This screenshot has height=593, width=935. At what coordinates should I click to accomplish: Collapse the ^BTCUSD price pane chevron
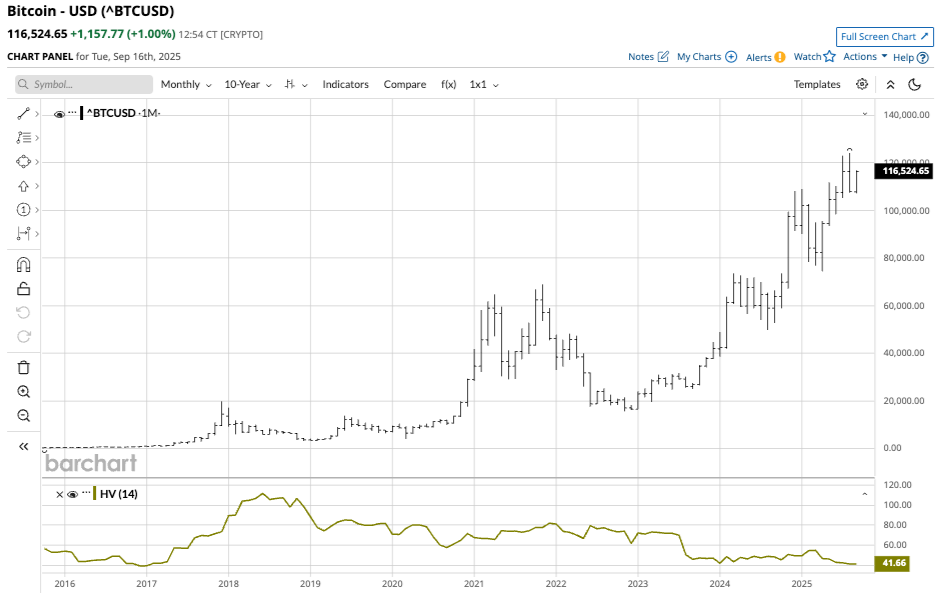tap(865, 113)
